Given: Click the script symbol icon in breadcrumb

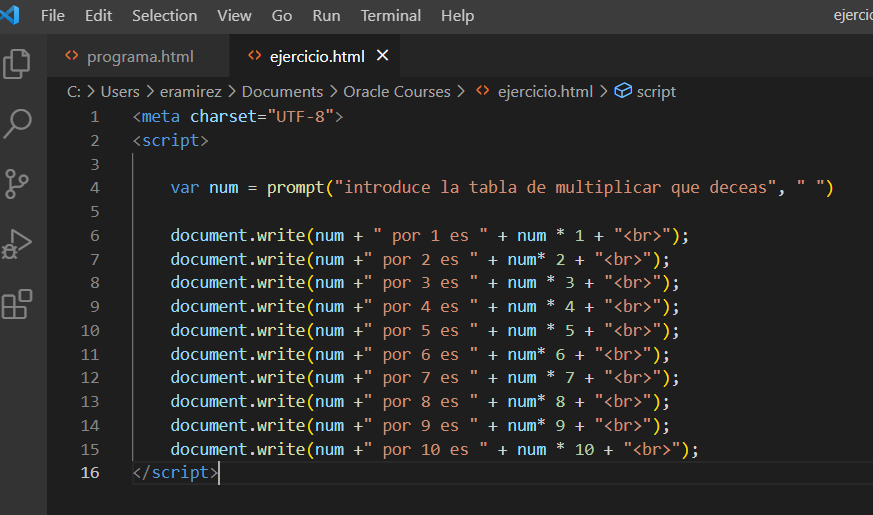Looking at the screenshot, I should (x=623, y=91).
